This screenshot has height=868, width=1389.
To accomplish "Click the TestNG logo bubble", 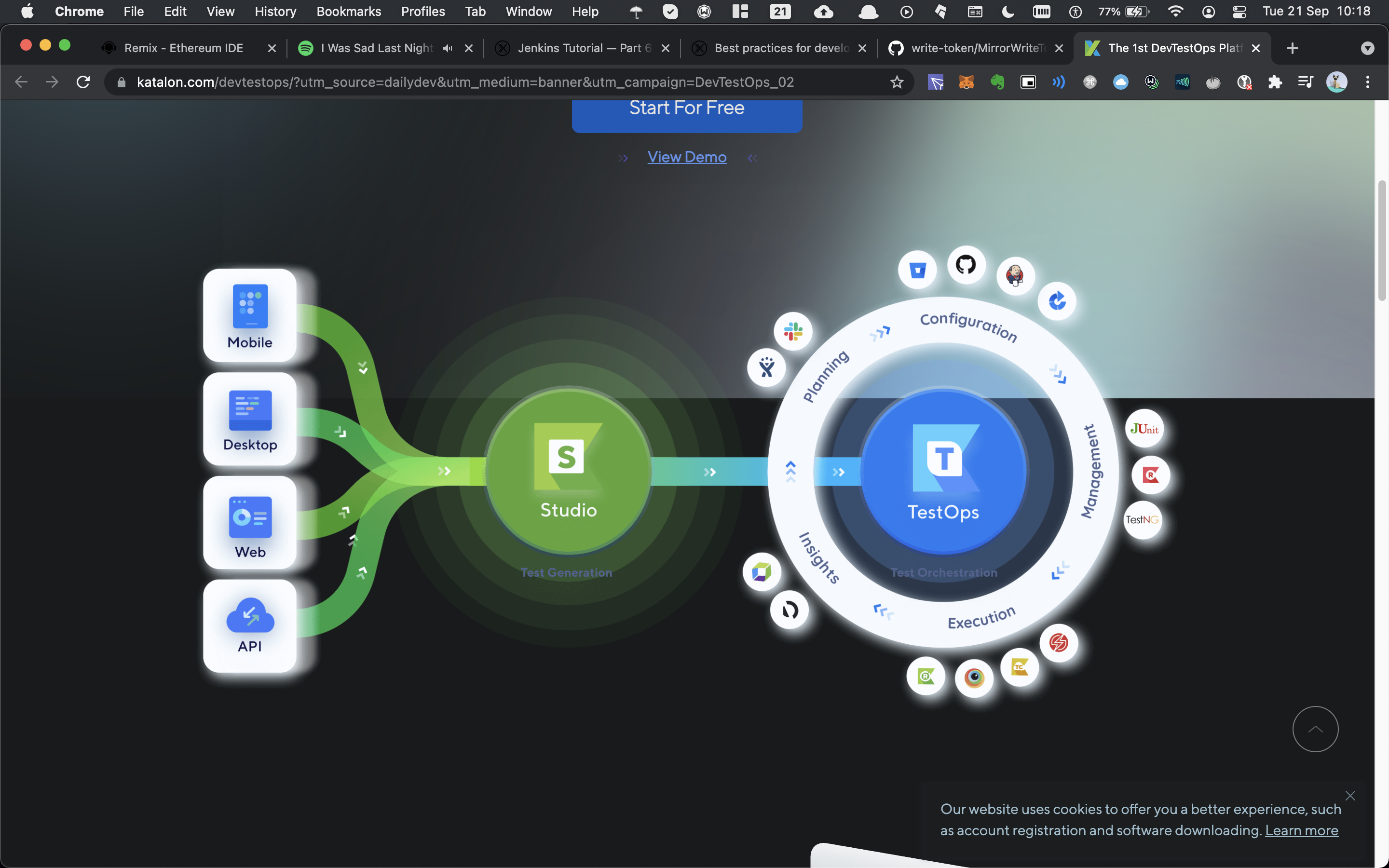I will tap(1142, 519).
